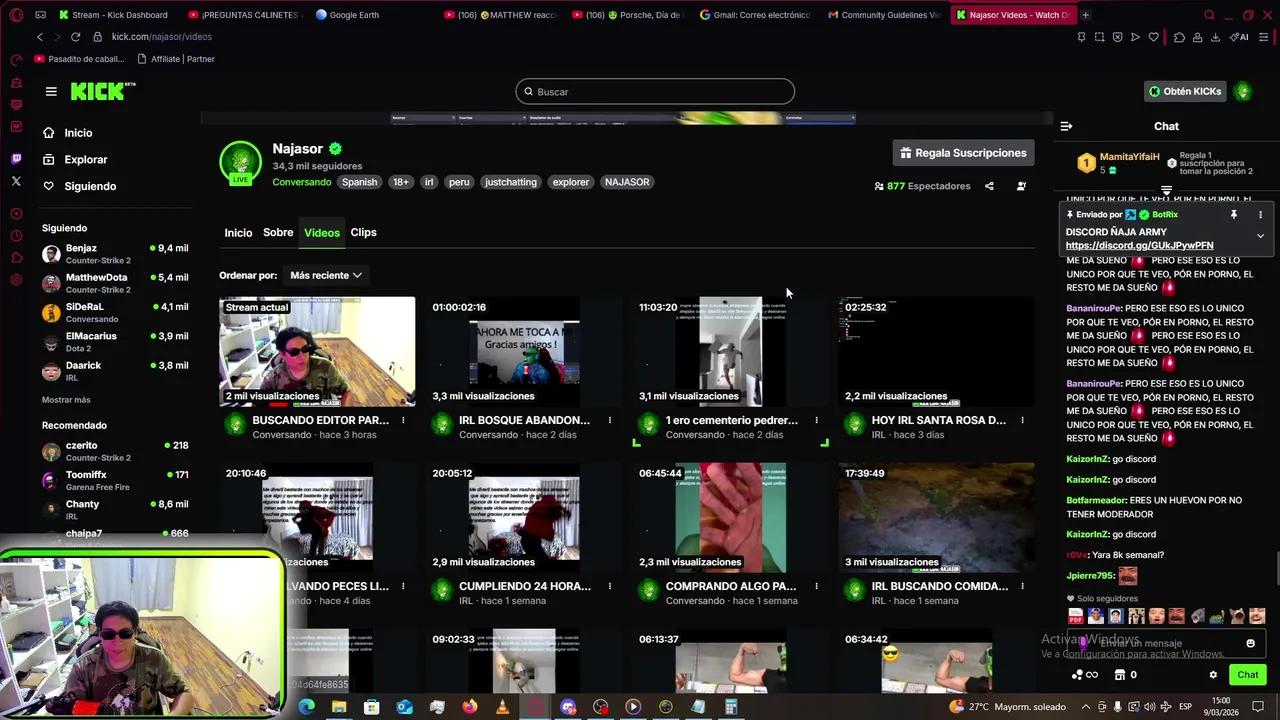Click the Buscar search field

click(x=655, y=92)
